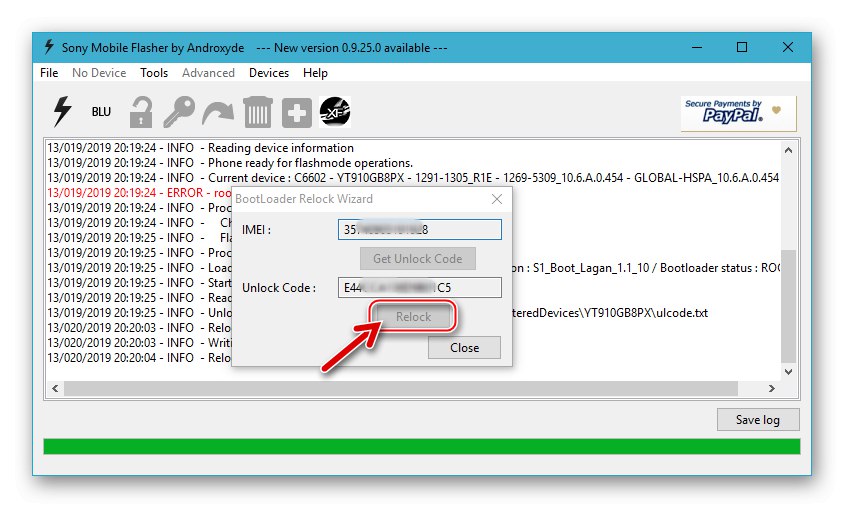Click log text ending 'ulcode.txt'
Viewport: 844px width, 508px height.
[x=610, y=313]
